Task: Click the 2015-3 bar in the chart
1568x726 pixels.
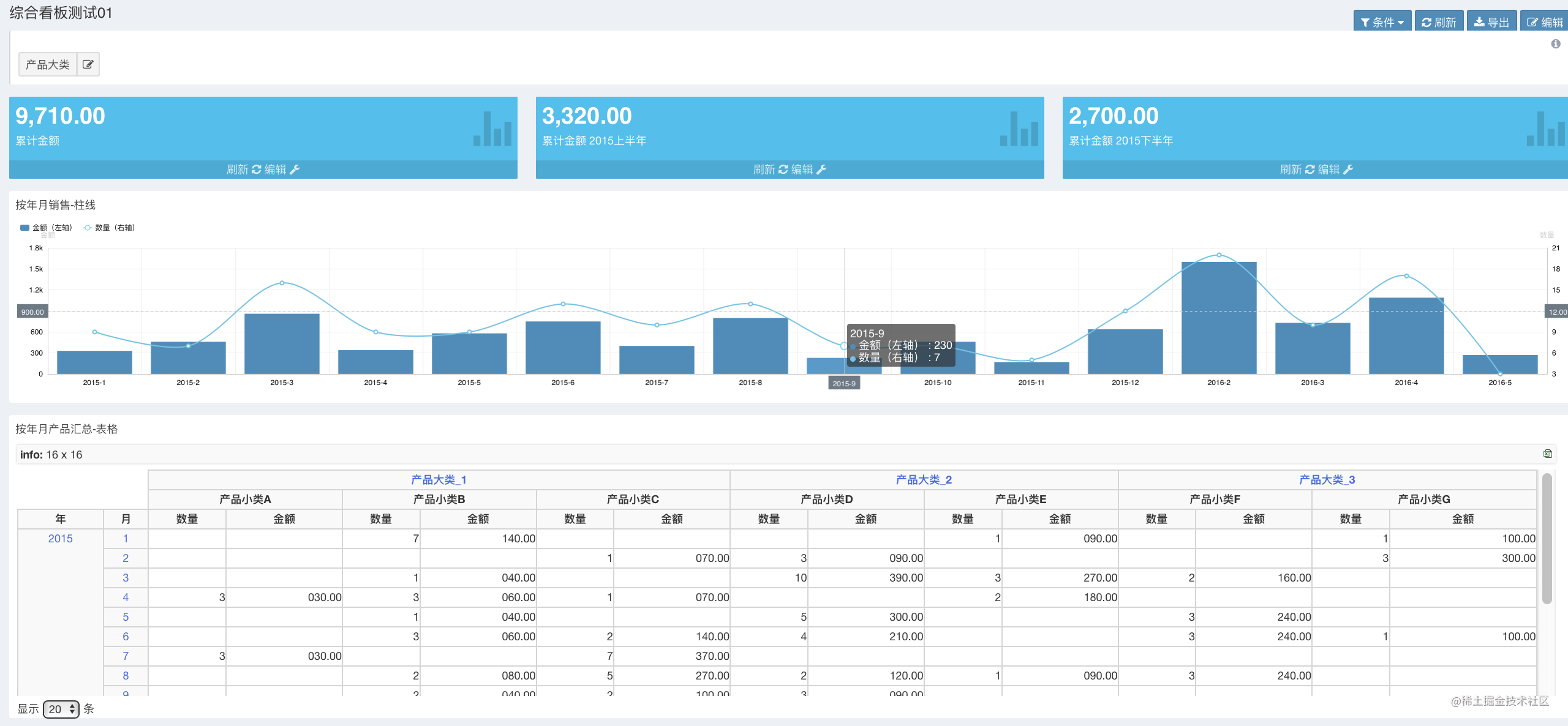Action: pyautogui.click(x=282, y=343)
